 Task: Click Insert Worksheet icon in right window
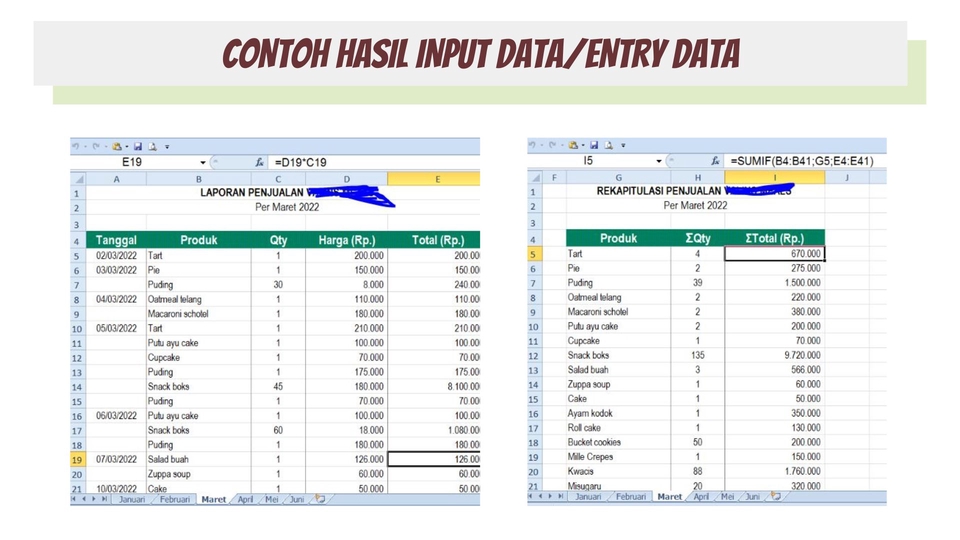coord(776,496)
